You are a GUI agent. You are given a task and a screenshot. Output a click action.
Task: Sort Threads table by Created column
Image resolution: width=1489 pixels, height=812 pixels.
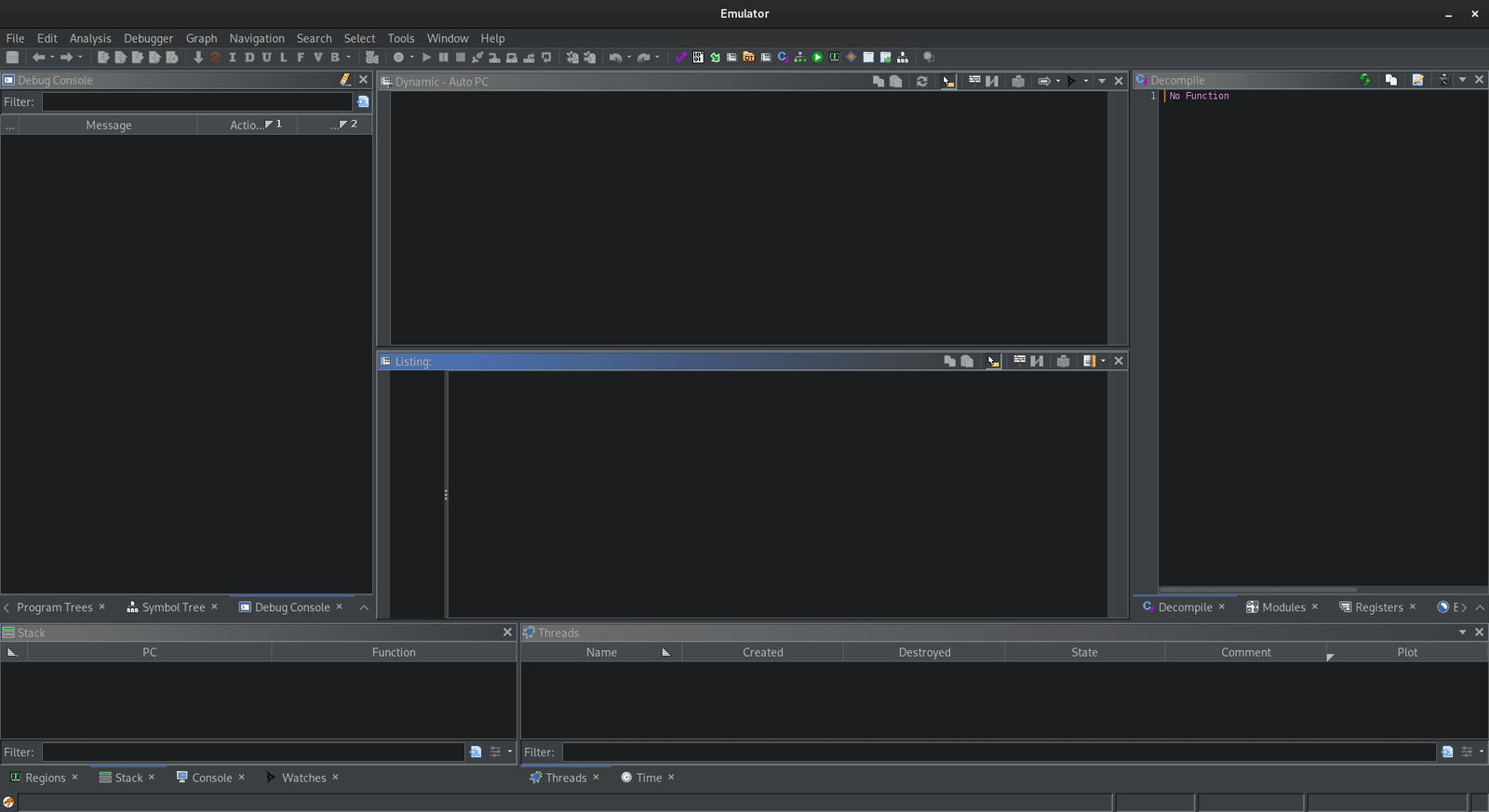click(x=763, y=653)
